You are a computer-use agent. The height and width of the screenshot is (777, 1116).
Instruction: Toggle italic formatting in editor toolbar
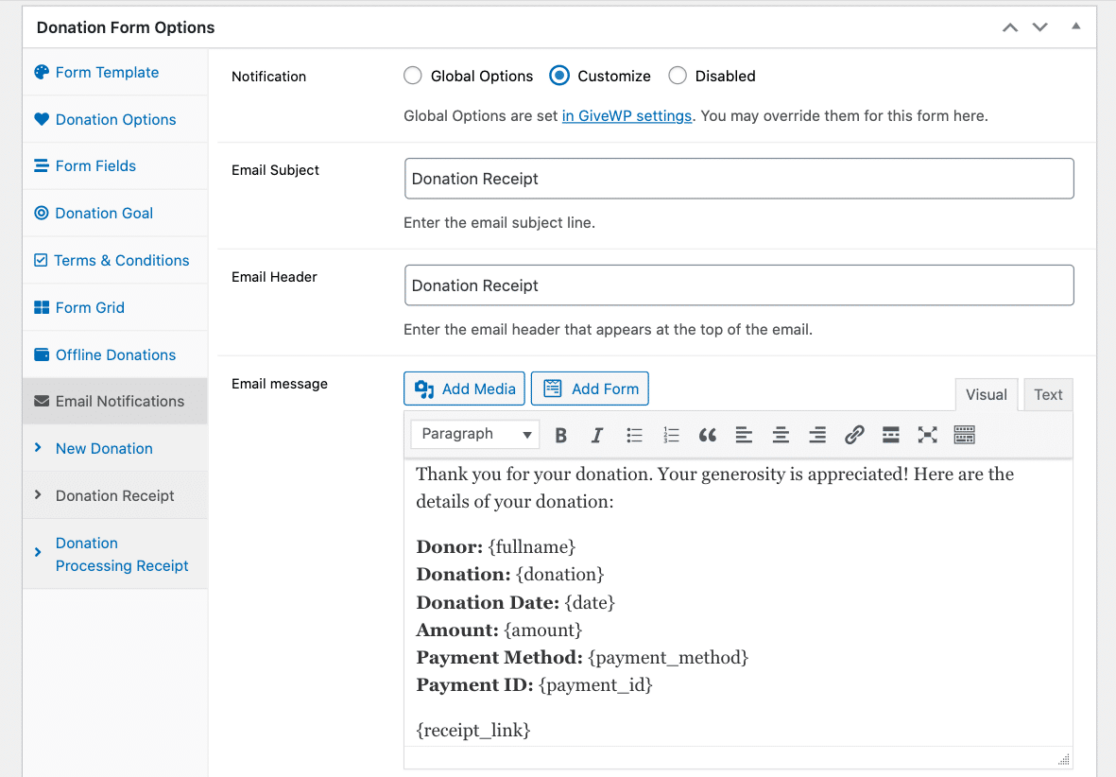click(x=597, y=435)
